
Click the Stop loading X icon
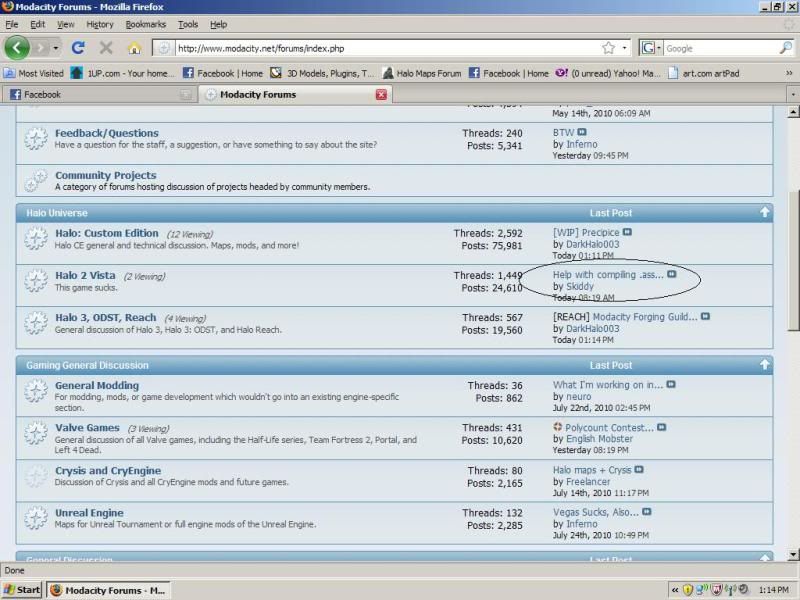click(x=106, y=48)
